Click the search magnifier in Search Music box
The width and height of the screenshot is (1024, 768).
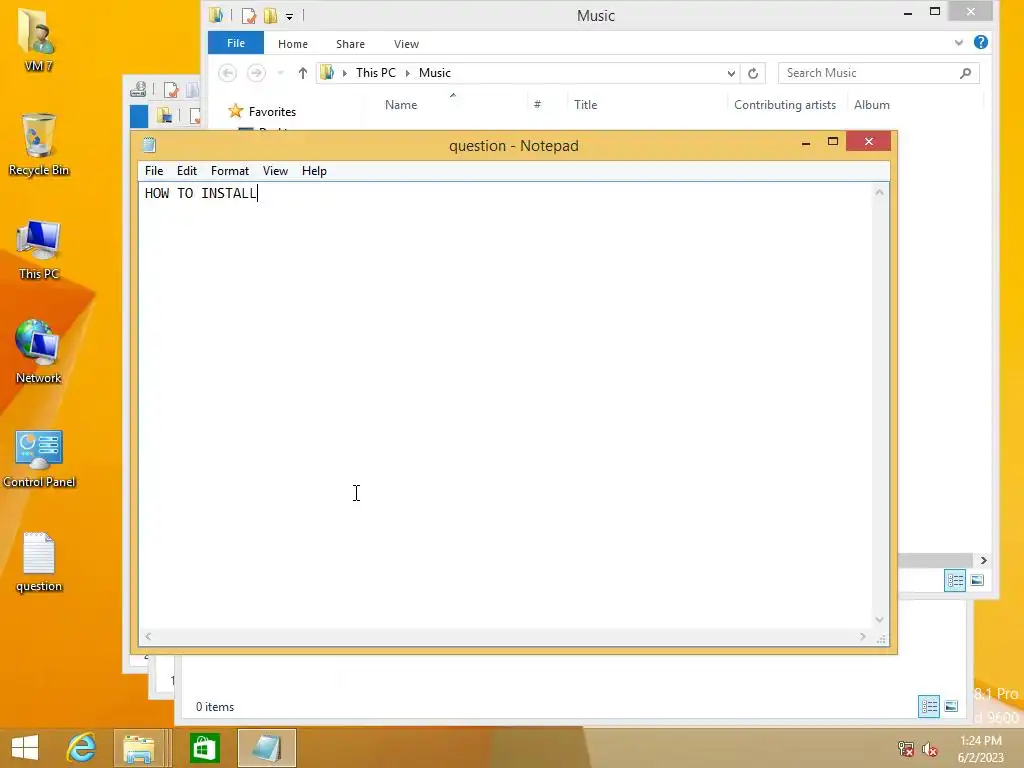[965, 73]
